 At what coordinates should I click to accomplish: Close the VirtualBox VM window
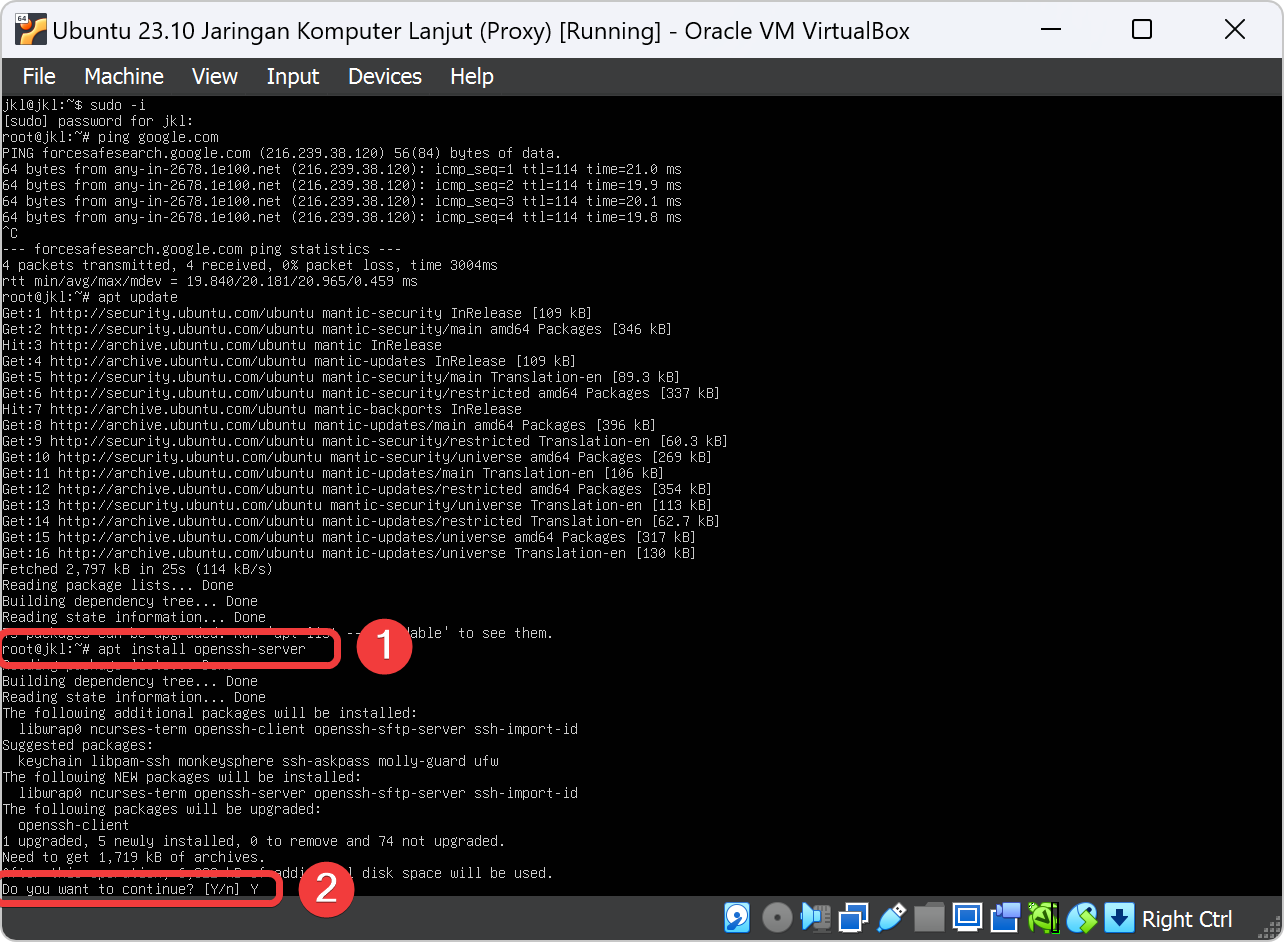[1235, 30]
